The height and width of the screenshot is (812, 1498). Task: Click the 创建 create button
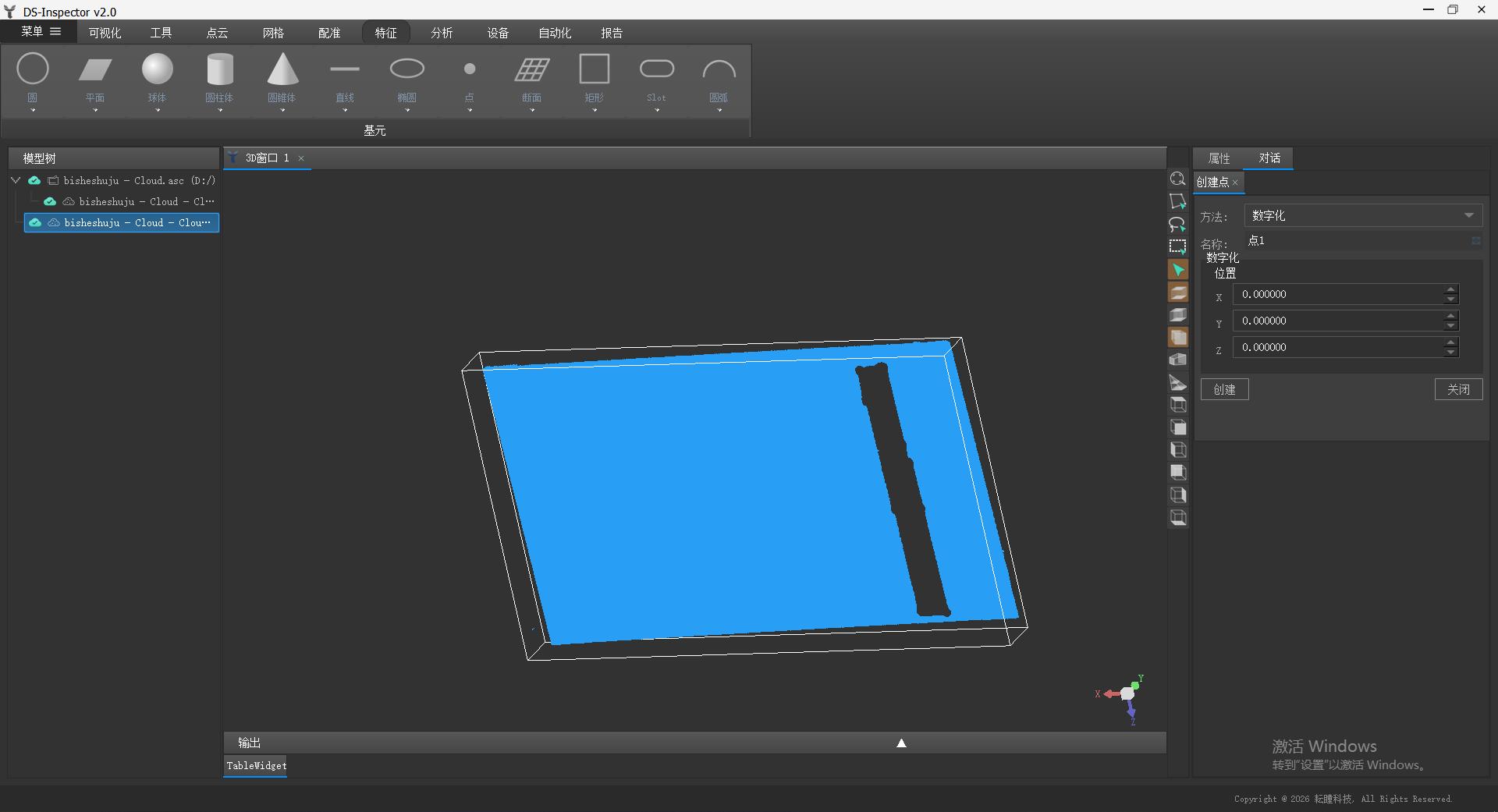coord(1225,389)
